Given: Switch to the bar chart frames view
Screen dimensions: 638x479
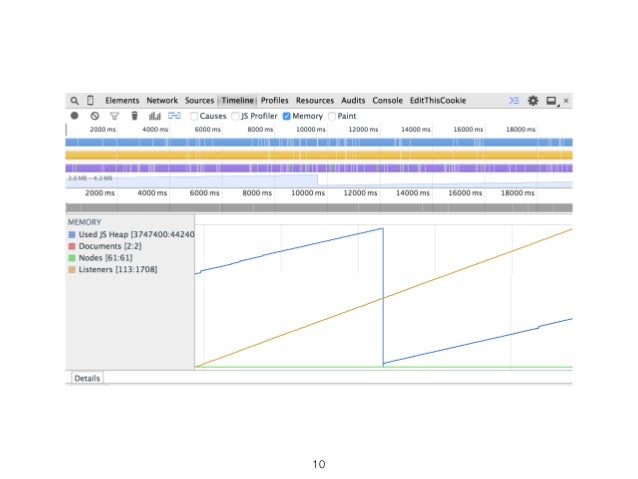Looking at the screenshot, I should tap(155, 116).
